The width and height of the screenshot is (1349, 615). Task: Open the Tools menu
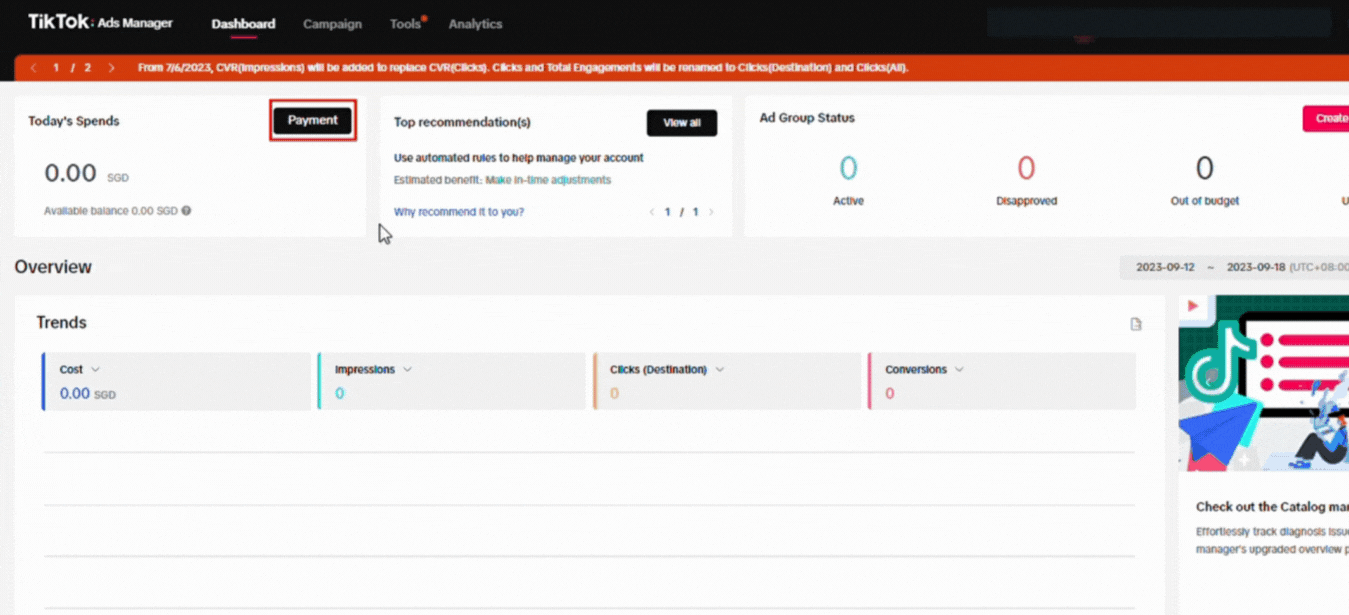click(404, 23)
